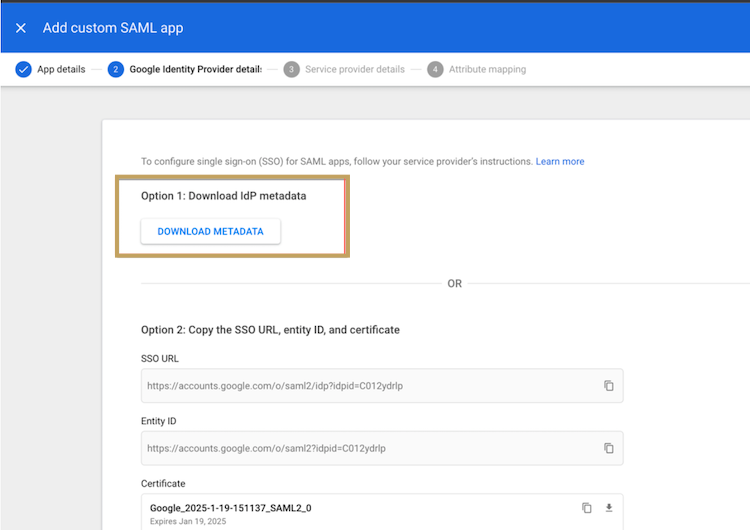Go to the App details step label
This screenshot has height=530, width=750.
61,69
